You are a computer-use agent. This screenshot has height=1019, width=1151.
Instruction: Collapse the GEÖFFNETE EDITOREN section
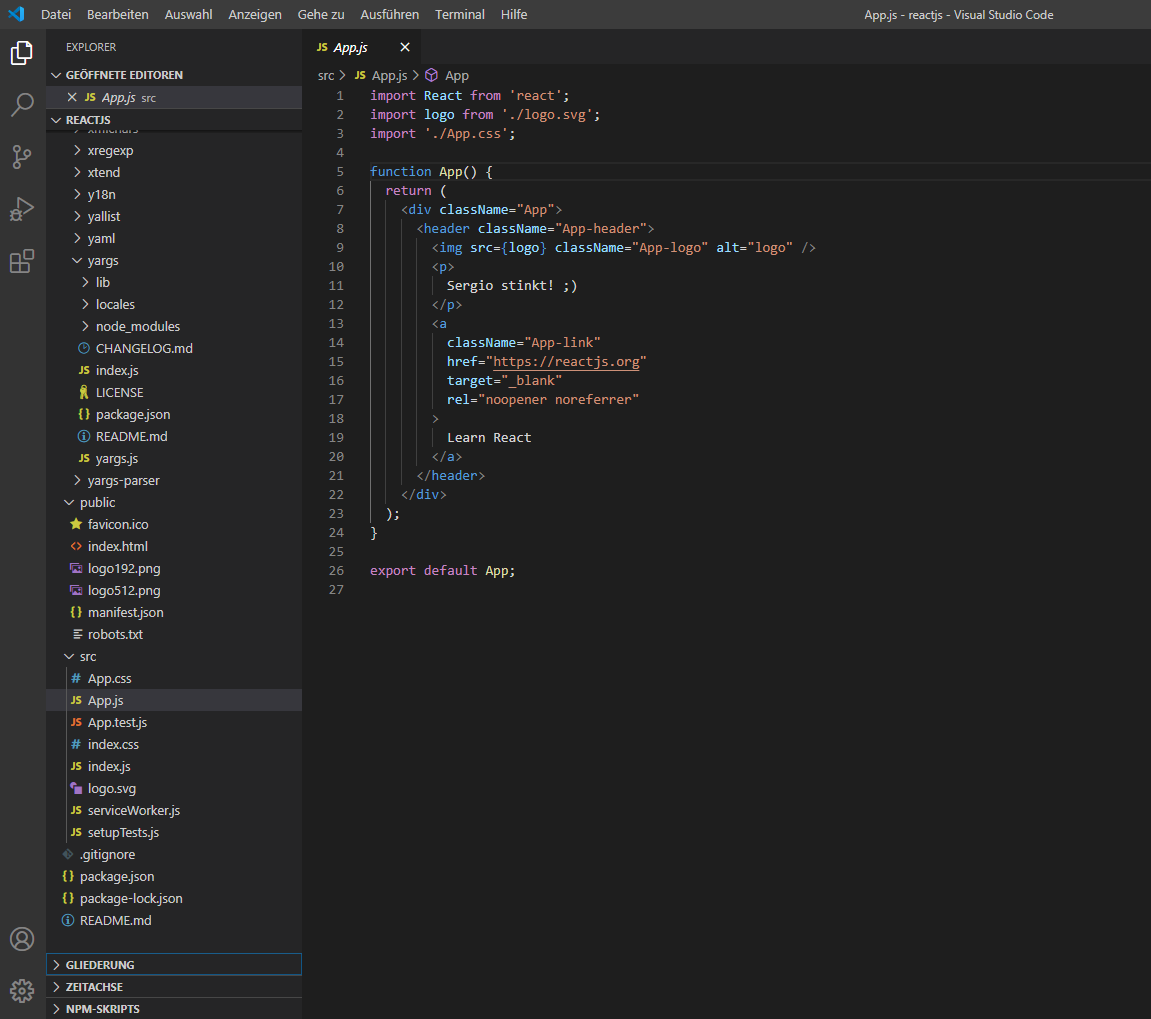coord(57,75)
